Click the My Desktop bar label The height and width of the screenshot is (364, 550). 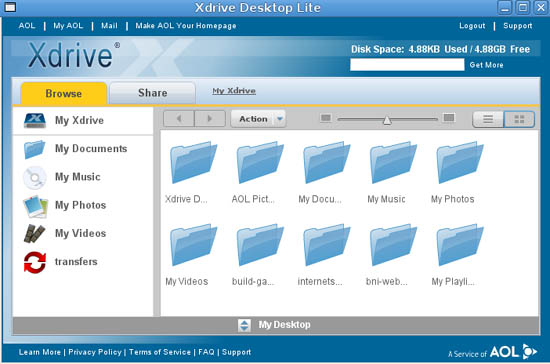point(284,325)
